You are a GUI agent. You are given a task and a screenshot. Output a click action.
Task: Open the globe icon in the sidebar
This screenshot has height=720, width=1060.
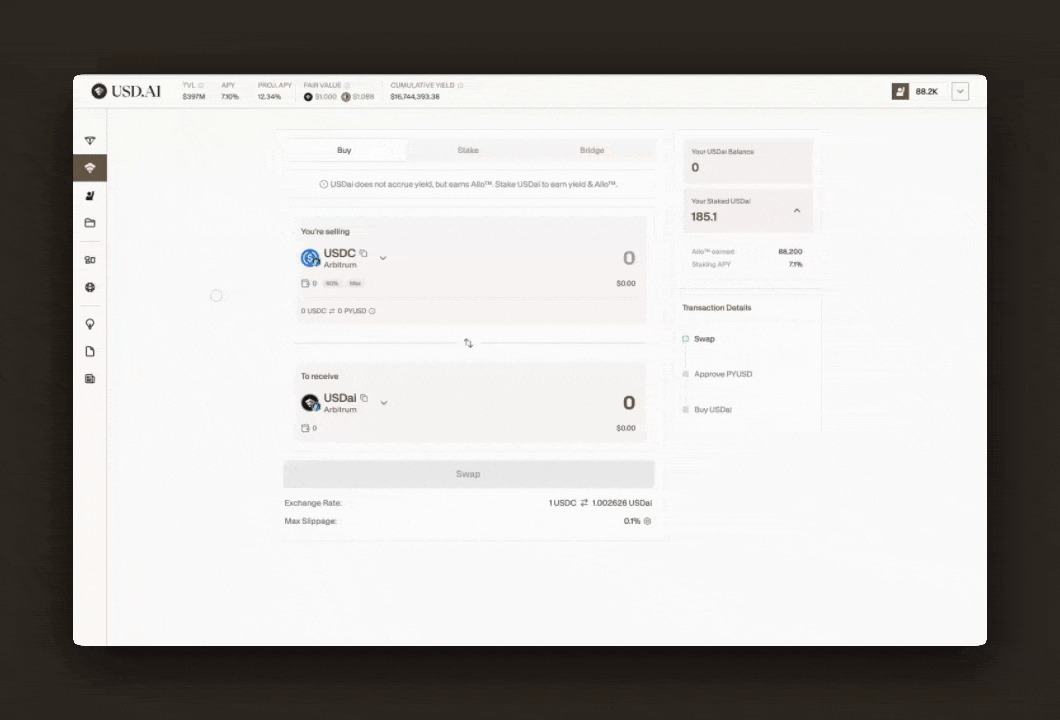[90, 287]
